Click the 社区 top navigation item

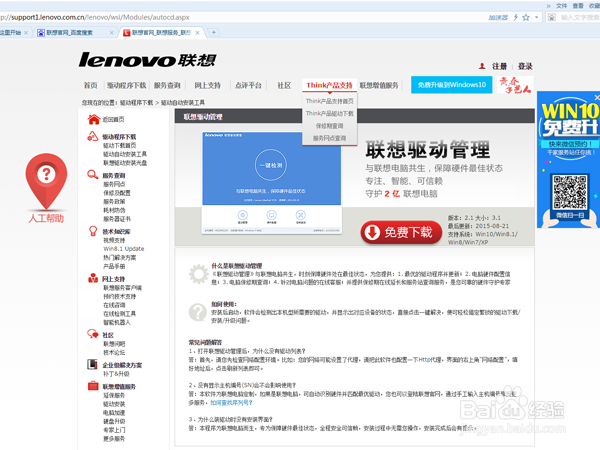point(284,85)
